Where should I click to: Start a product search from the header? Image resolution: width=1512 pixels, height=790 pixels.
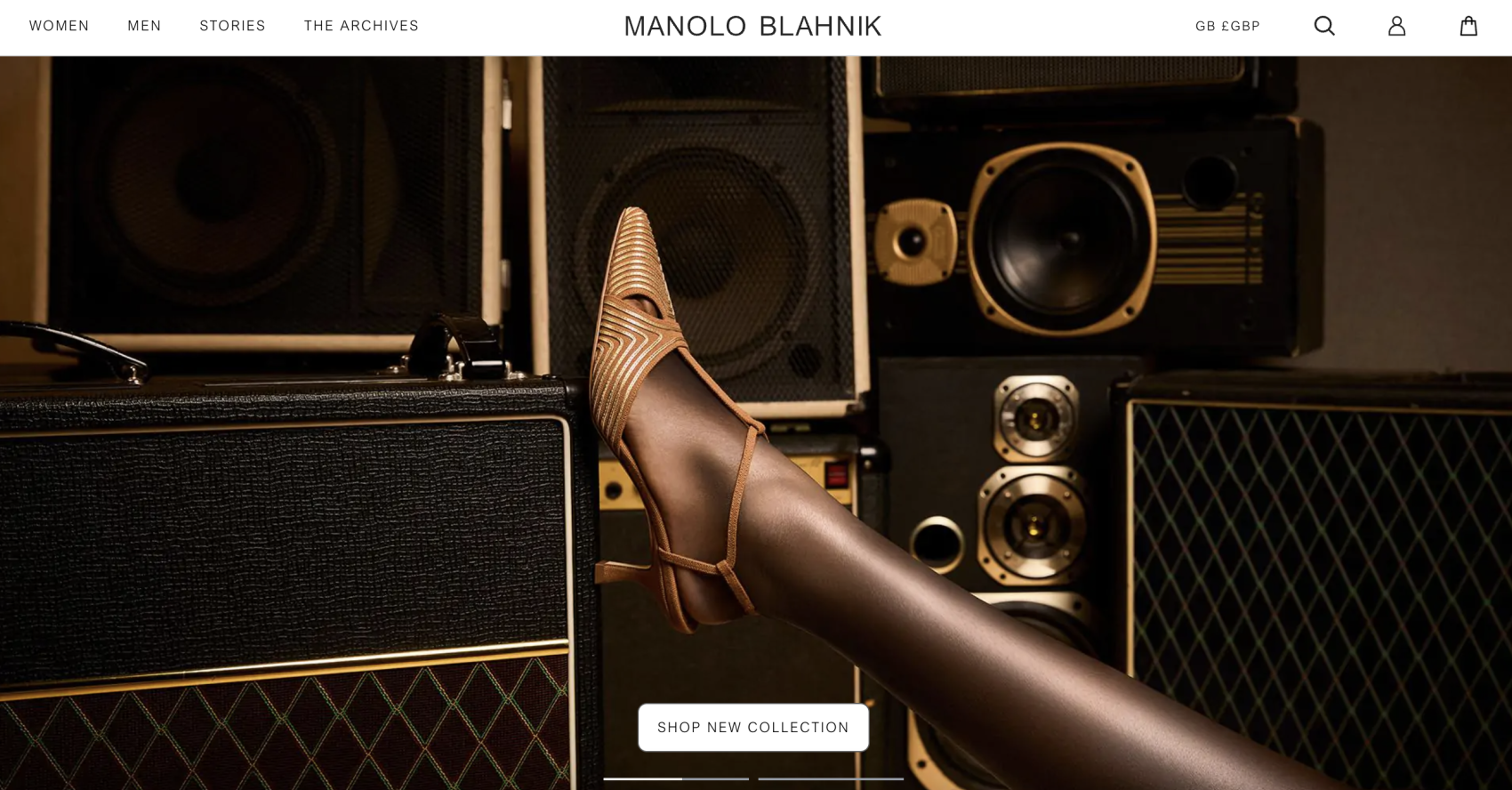pyautogui.click(x=1324, y=26)
